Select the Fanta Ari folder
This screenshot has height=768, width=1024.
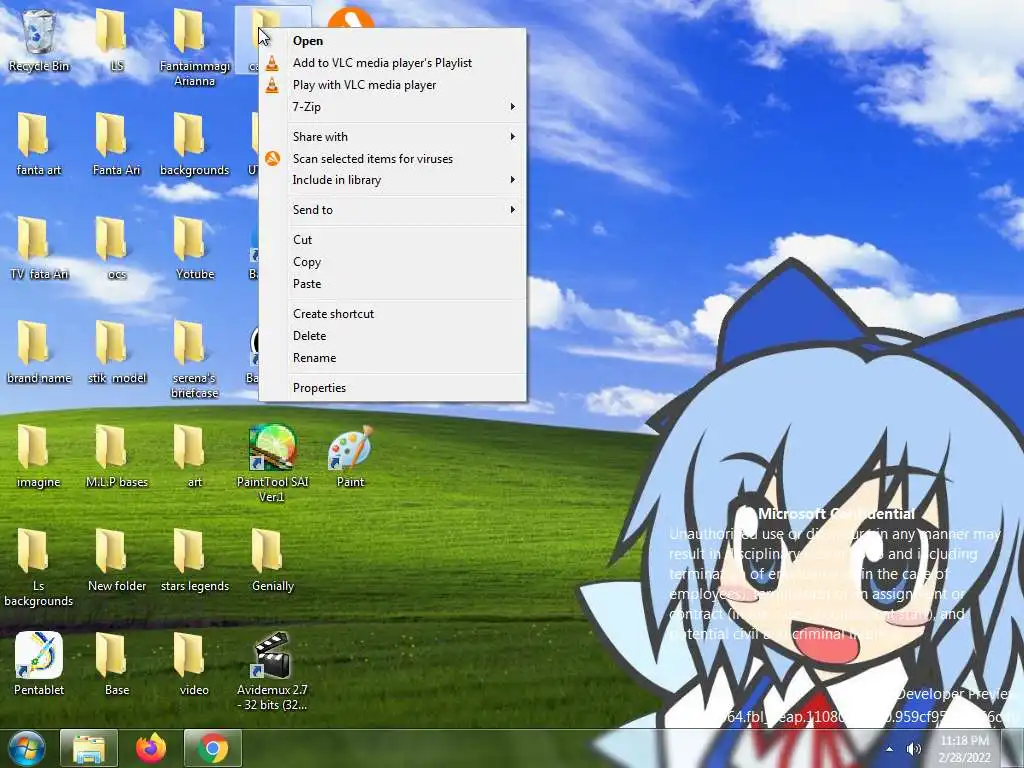(116, 144)
